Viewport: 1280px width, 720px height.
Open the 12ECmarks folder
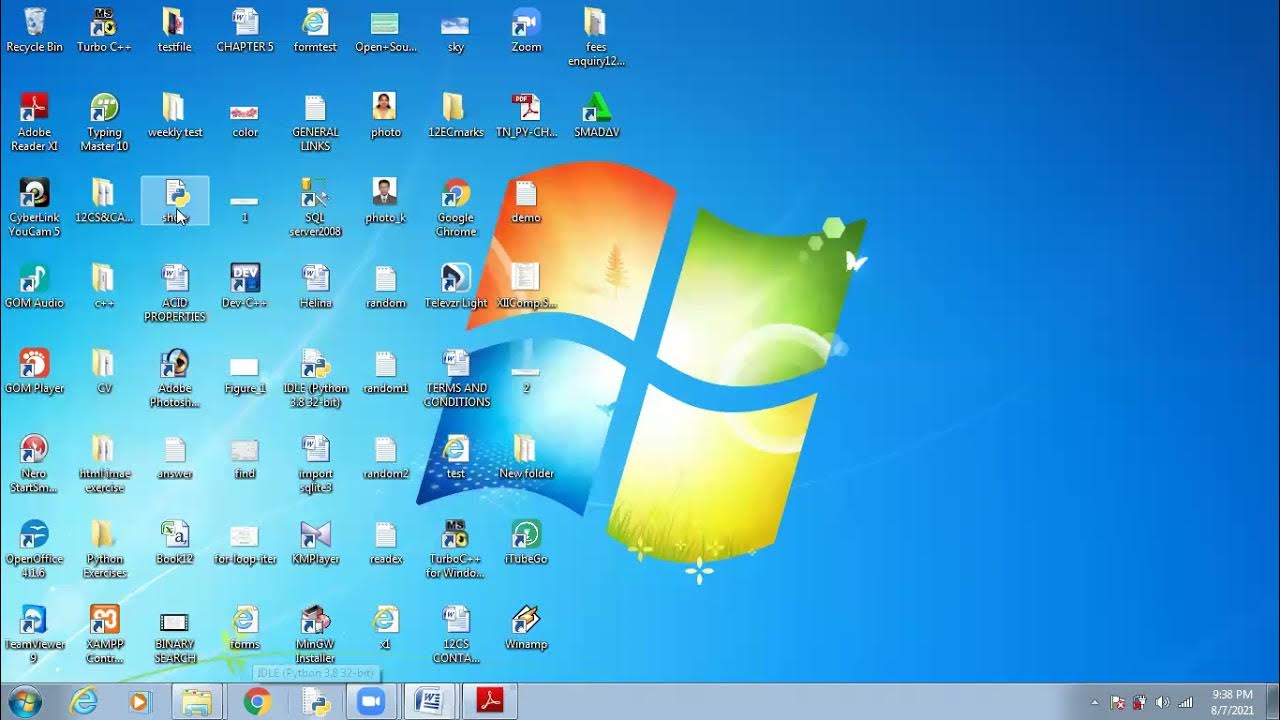(456, 115)
